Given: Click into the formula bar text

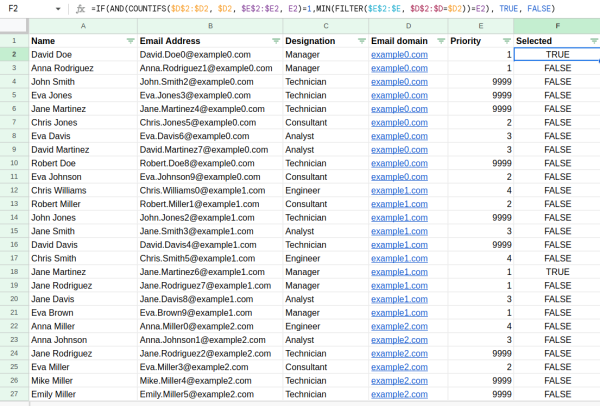Looking at the screenshot, I should (323, 8).
